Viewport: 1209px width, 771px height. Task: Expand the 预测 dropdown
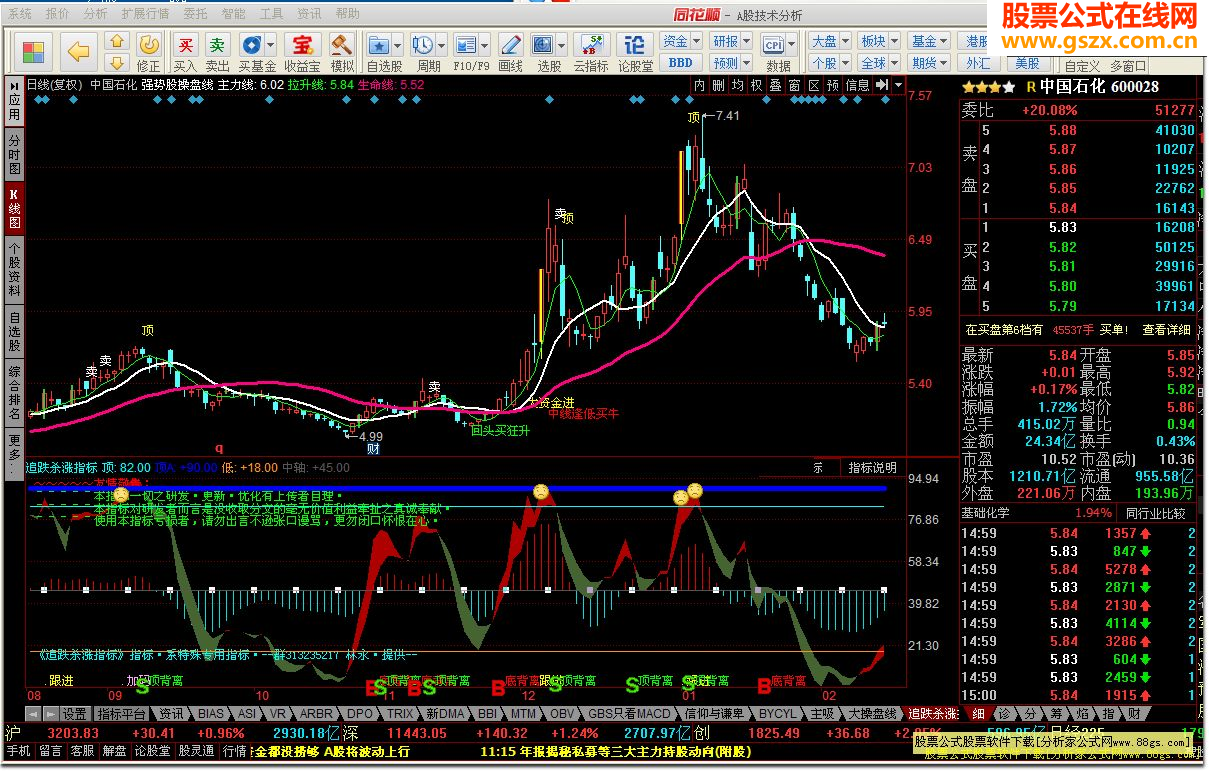746,62
